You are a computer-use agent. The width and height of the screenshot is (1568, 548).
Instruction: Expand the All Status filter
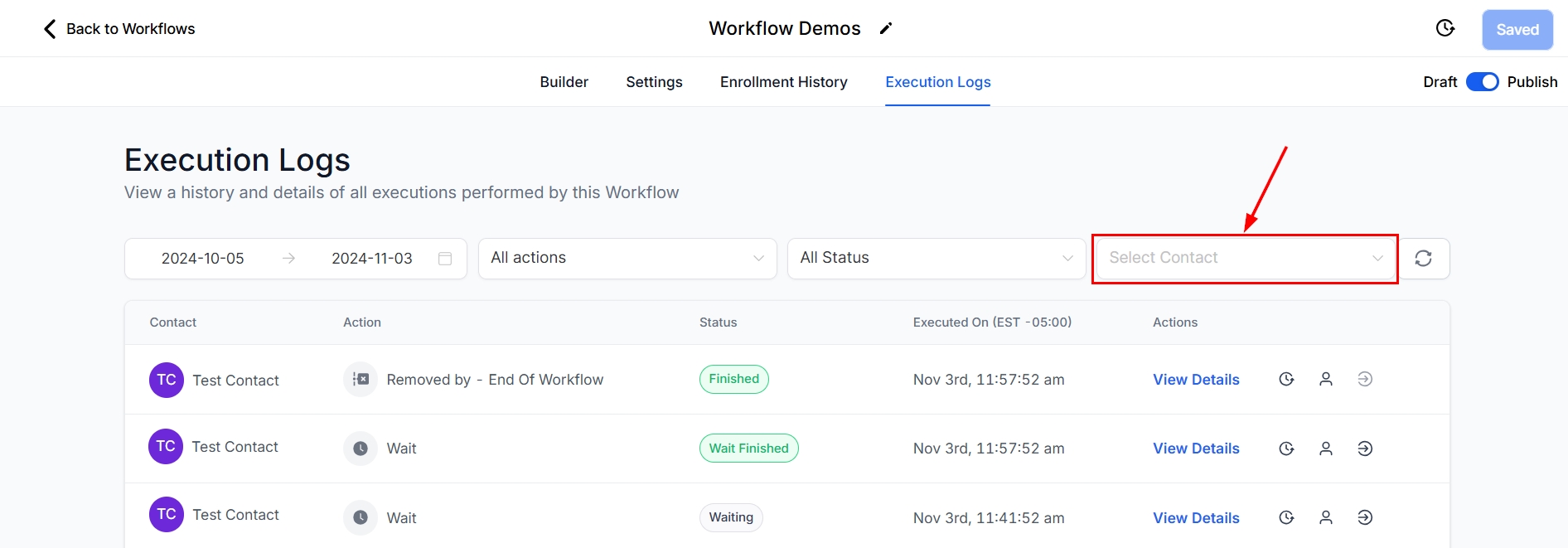click(x=936, y=259)
